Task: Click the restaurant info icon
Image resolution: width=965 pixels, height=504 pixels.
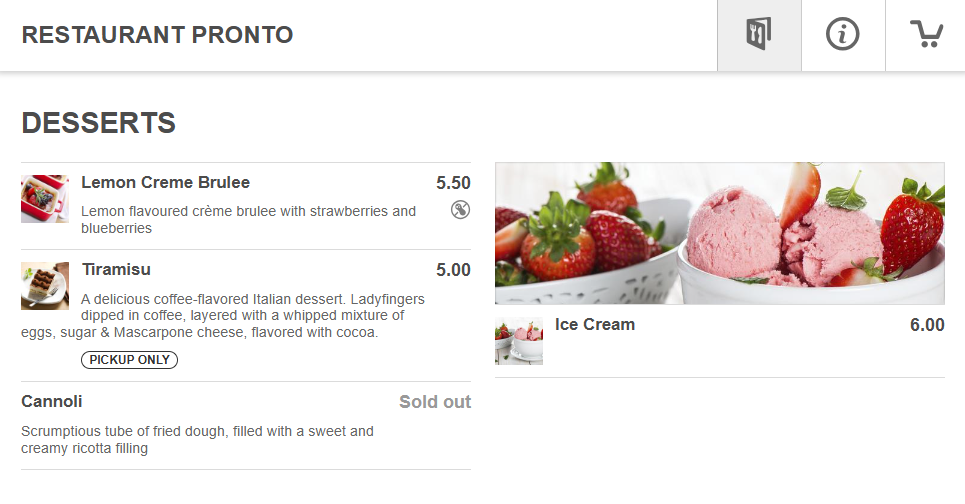Action: click(843, 35)
